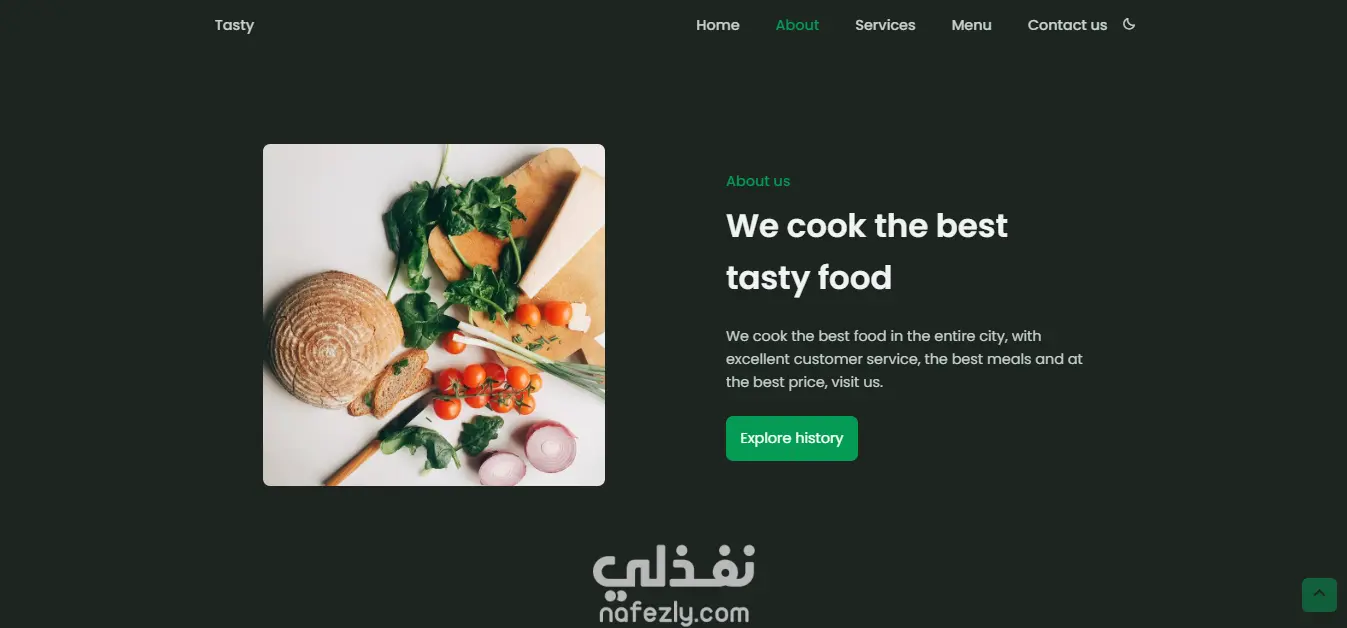Toggle dark theme with moon icon
Viewport: 1347px width, 628px height.
[1129, 24]
